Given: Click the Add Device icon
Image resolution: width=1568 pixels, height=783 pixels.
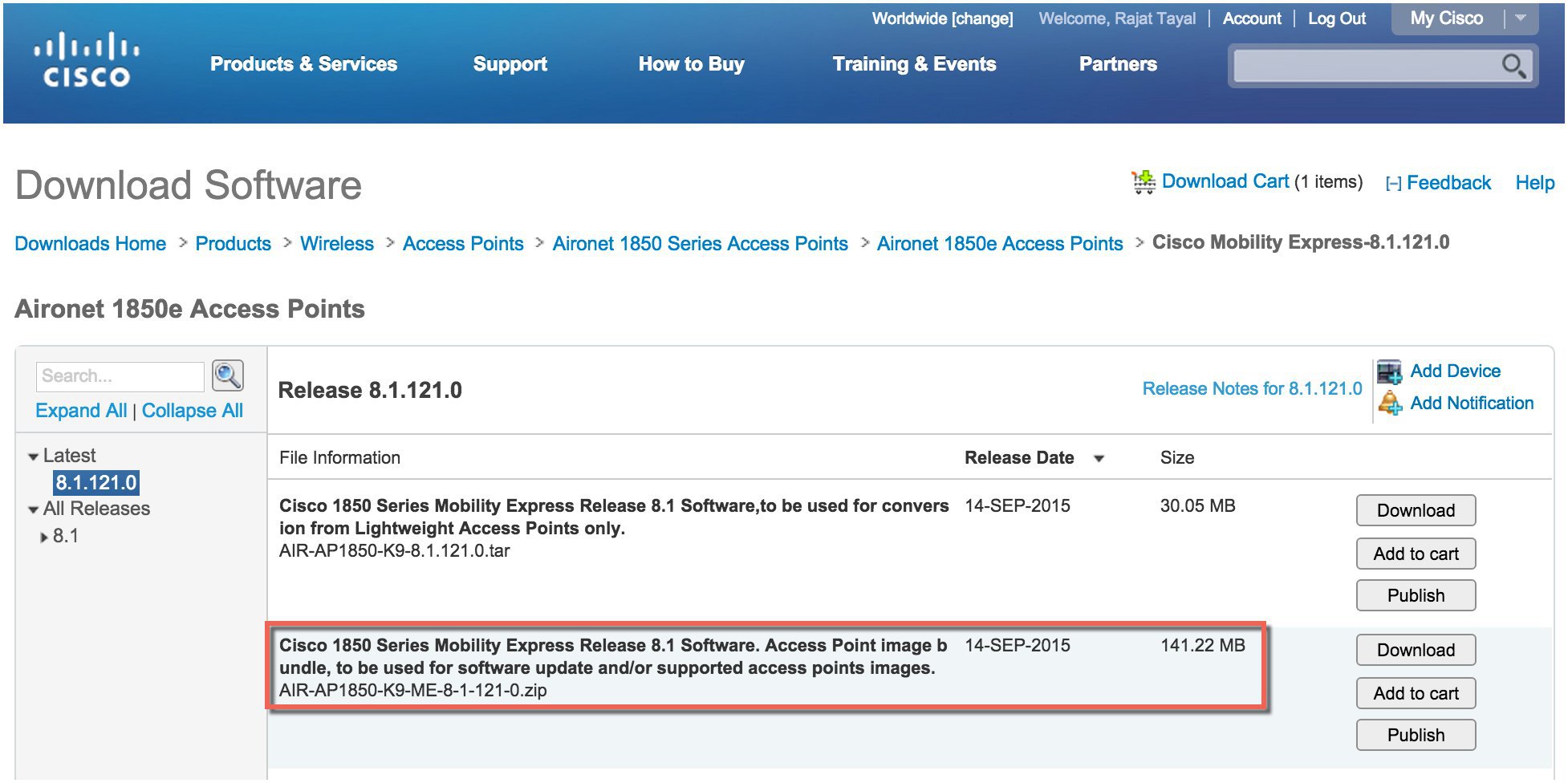Looking at the screenshot, I should [x=1389, y=371].
